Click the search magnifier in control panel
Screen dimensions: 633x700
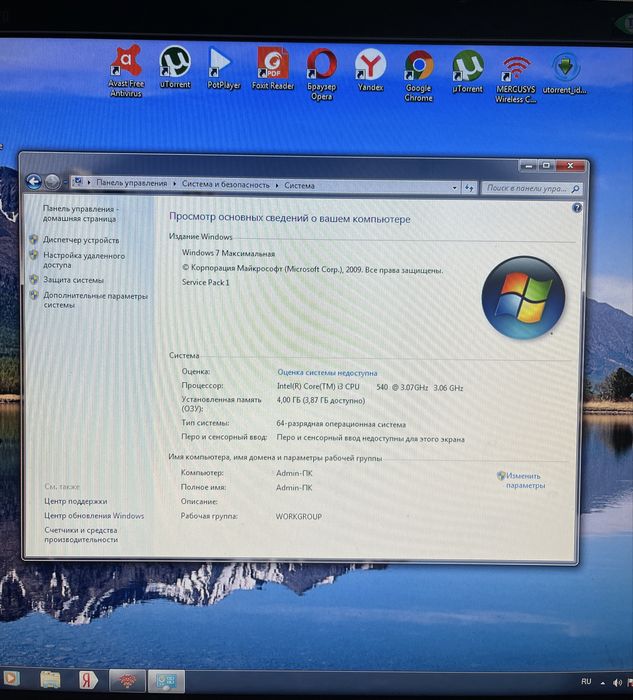[x=576, y=189]
